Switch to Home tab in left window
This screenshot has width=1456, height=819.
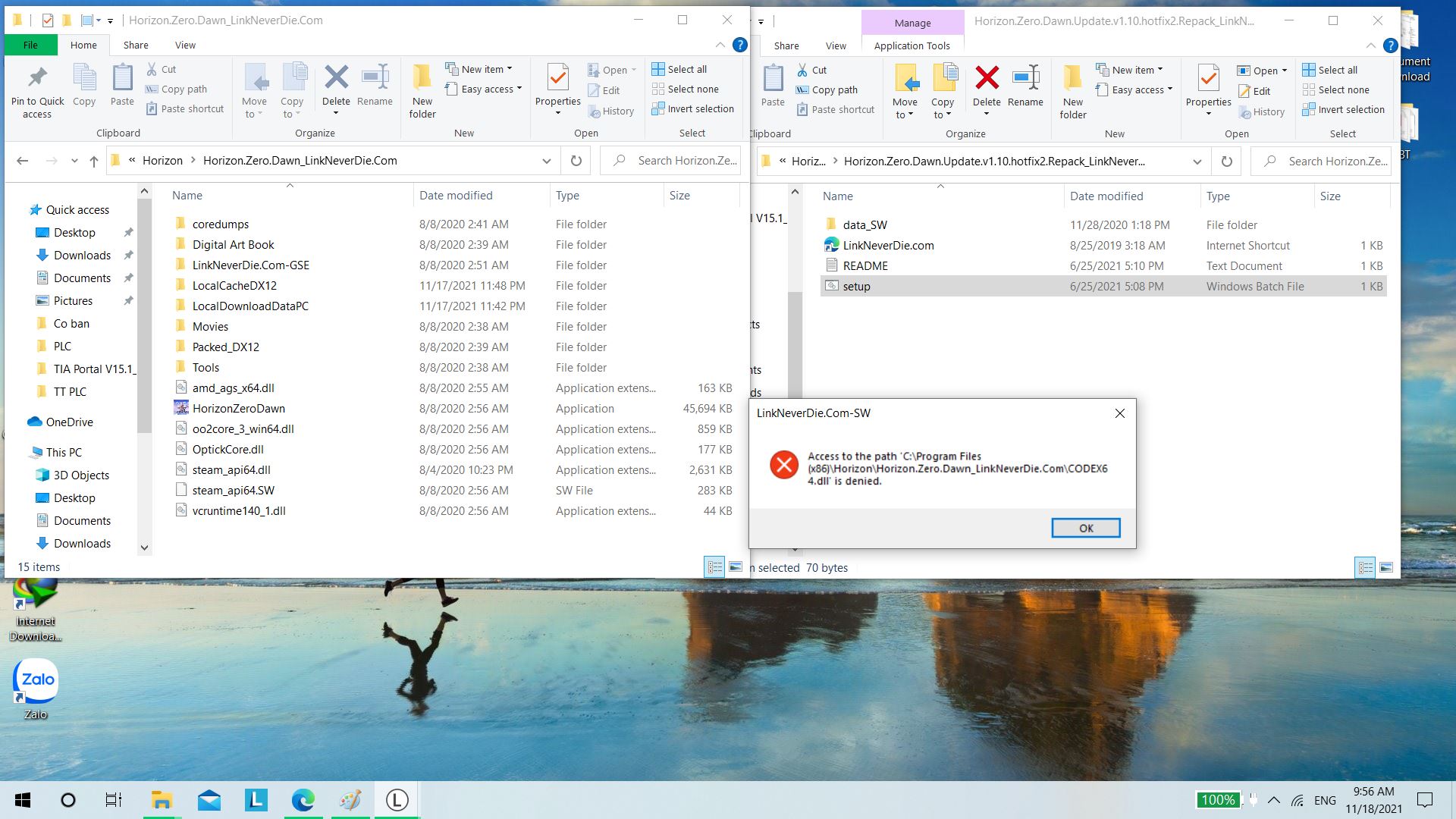click(83, 45)
